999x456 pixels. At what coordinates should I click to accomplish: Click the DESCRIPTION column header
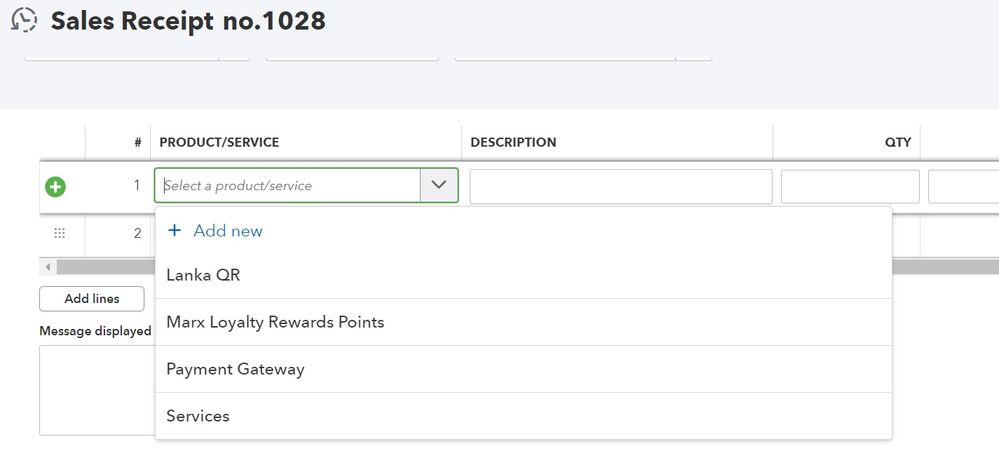click(513, 143)
